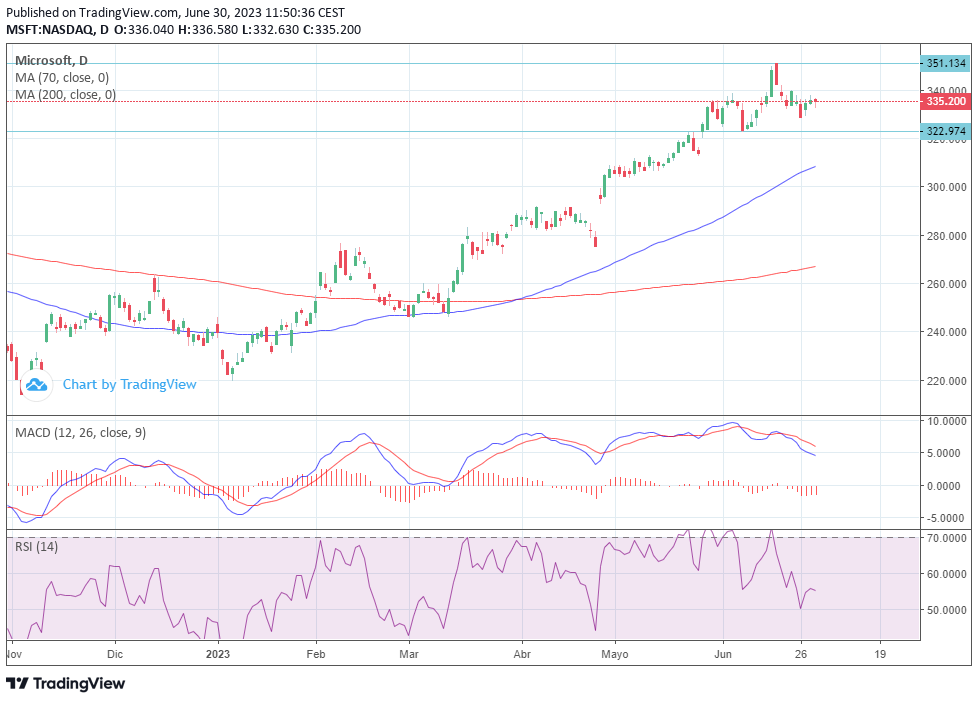Select the Microsoft, D chart title

click(x=51, y=61)
